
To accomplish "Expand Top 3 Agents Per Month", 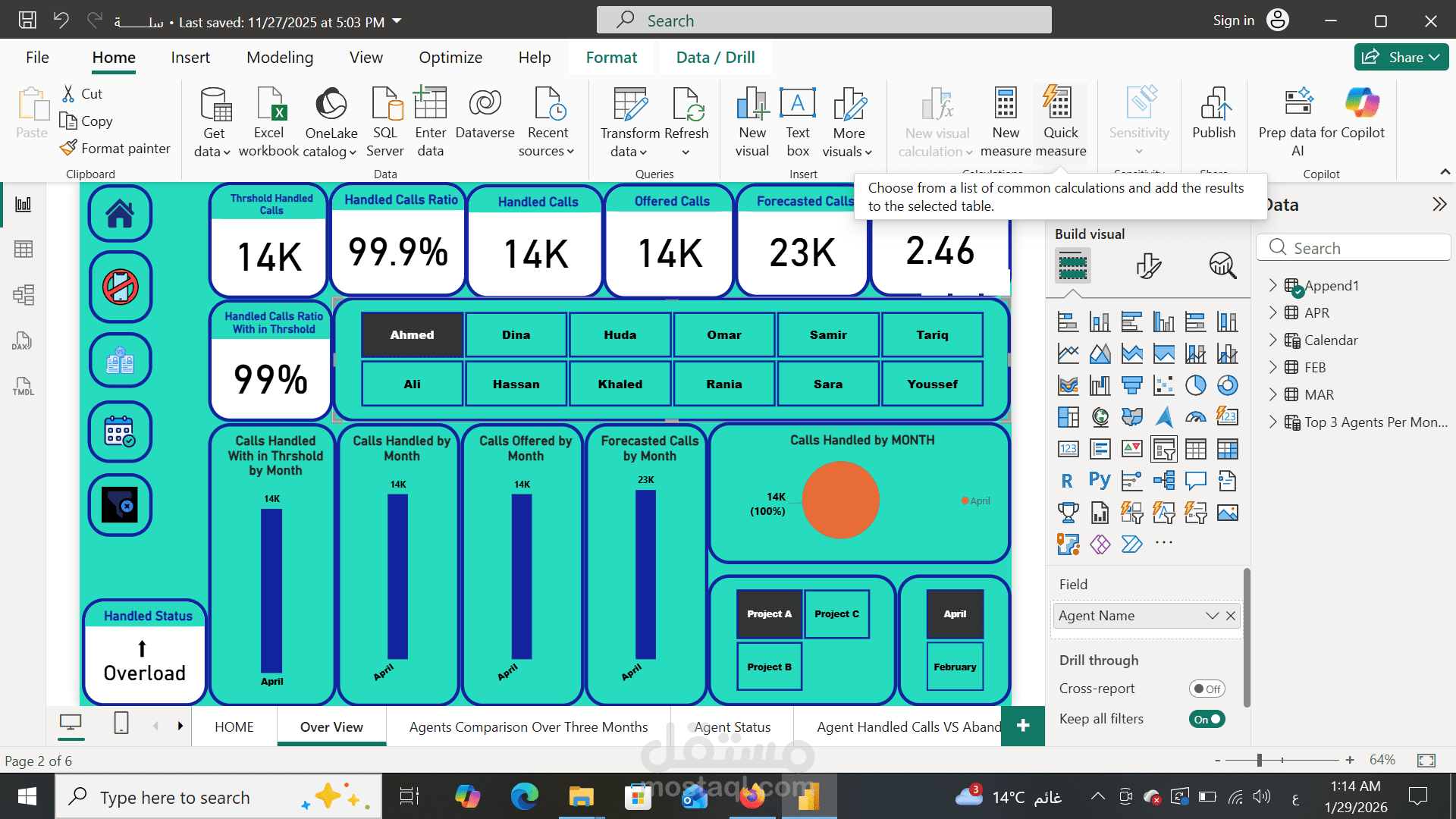I will coord(1272,422).
